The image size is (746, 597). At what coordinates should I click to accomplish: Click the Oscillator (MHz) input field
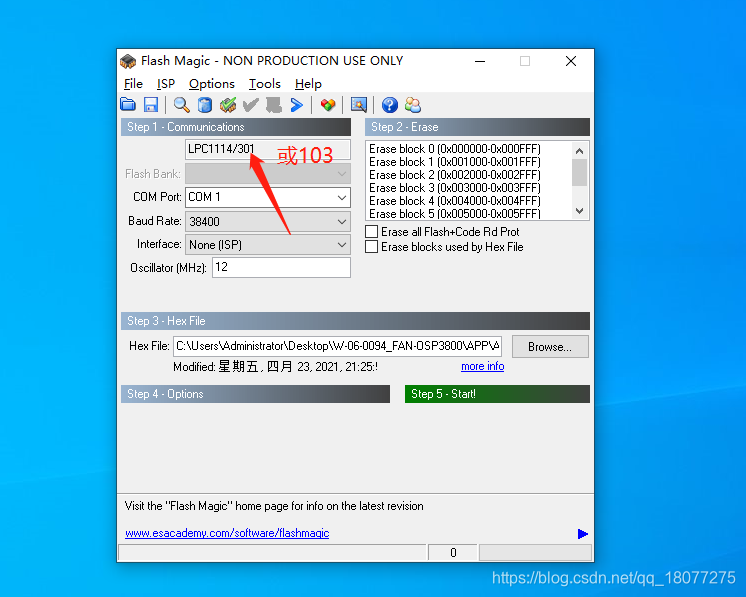[281, 267]
